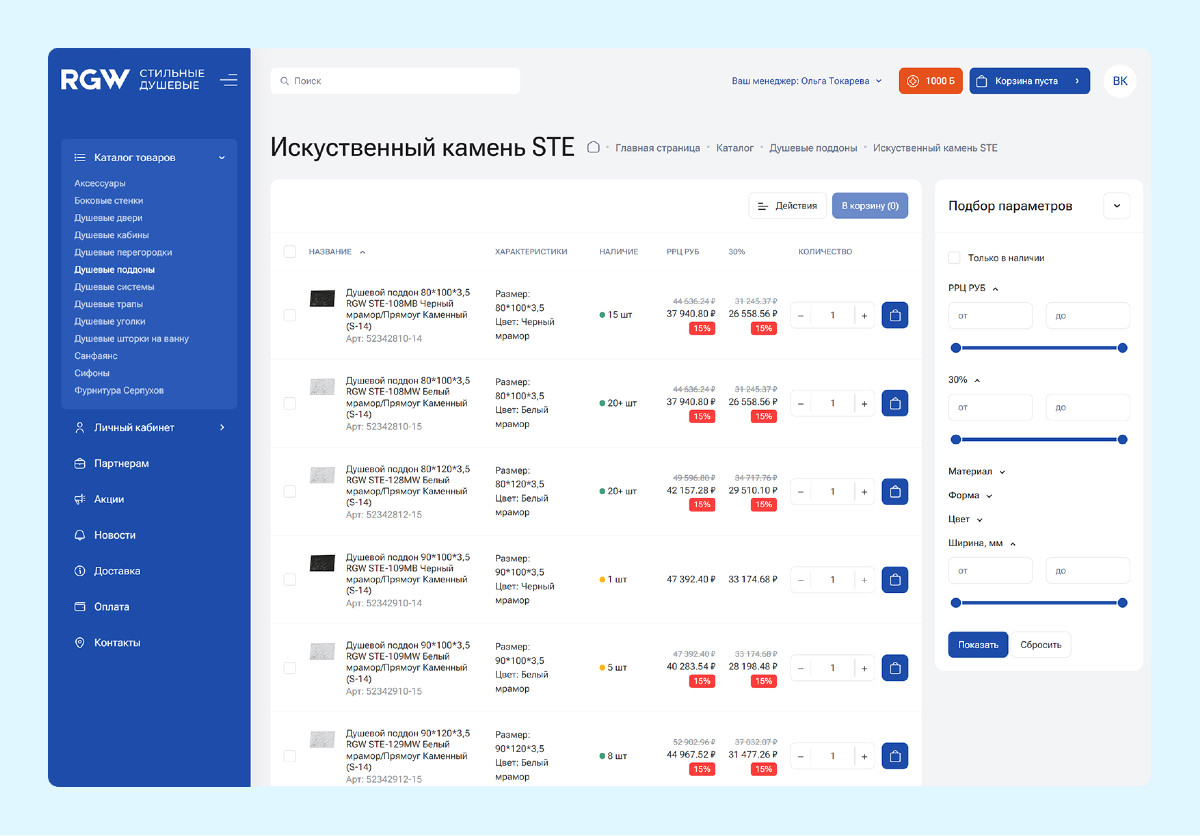Click the Акции megaphone icon in the sidebar

click(80, 499)
